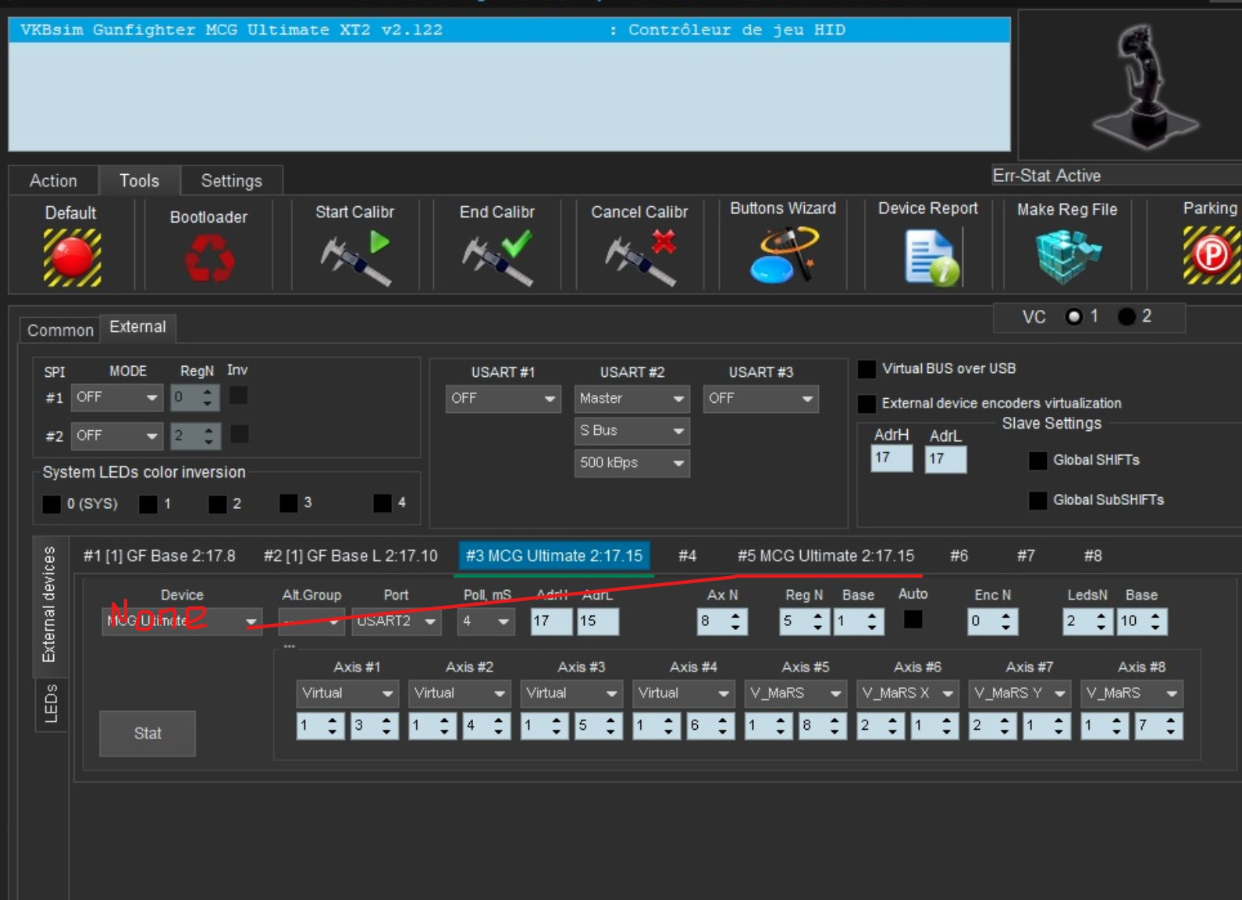Toggle System LED 4 color inversion checkbox

pyautogui.click(x=382, y=503)
